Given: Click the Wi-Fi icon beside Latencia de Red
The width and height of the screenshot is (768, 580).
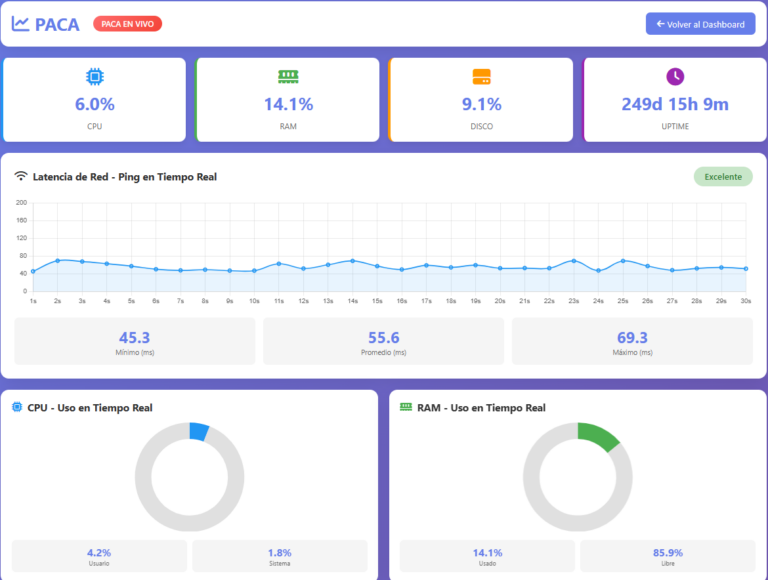Looking at the screenshot, I should 21,177.
